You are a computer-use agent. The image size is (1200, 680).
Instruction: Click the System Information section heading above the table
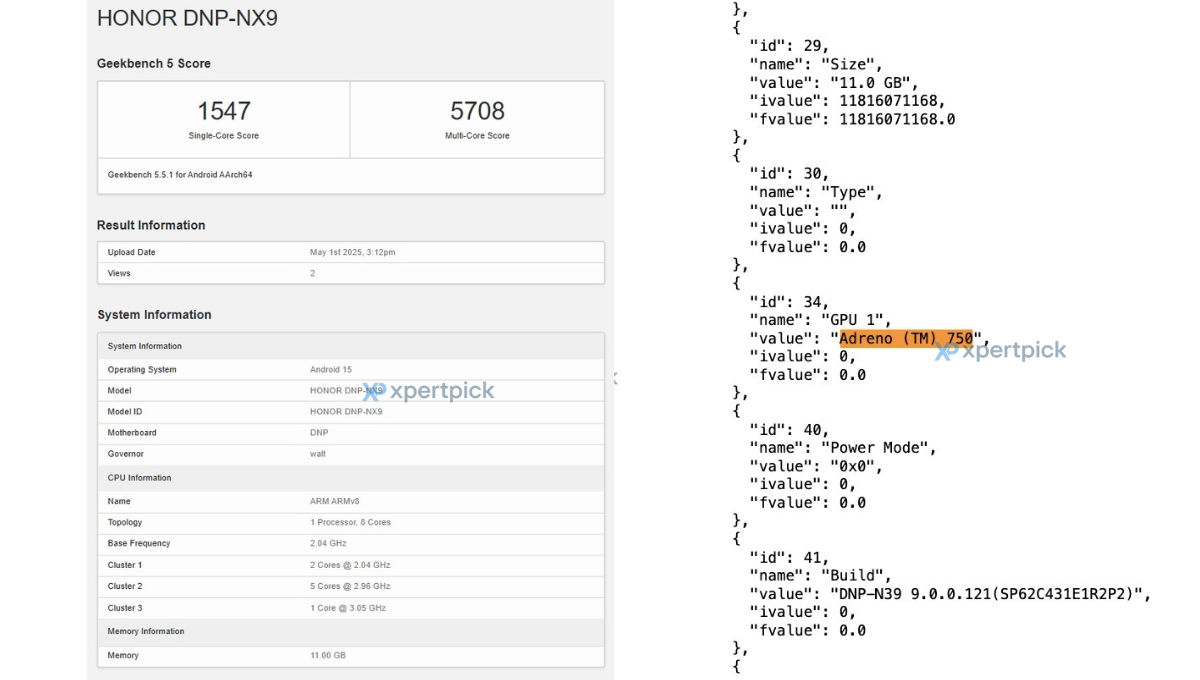[154, 315]
